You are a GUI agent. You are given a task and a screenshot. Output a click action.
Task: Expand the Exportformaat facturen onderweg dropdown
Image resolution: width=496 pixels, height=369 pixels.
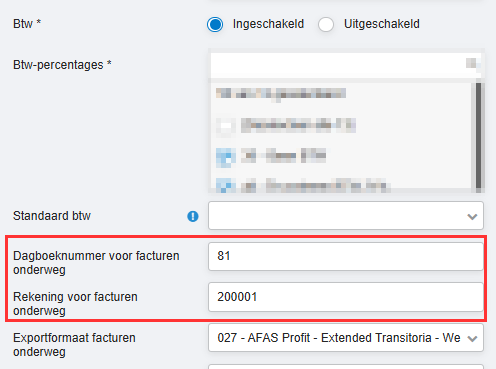pyautogui.click(x=346, y=337)
